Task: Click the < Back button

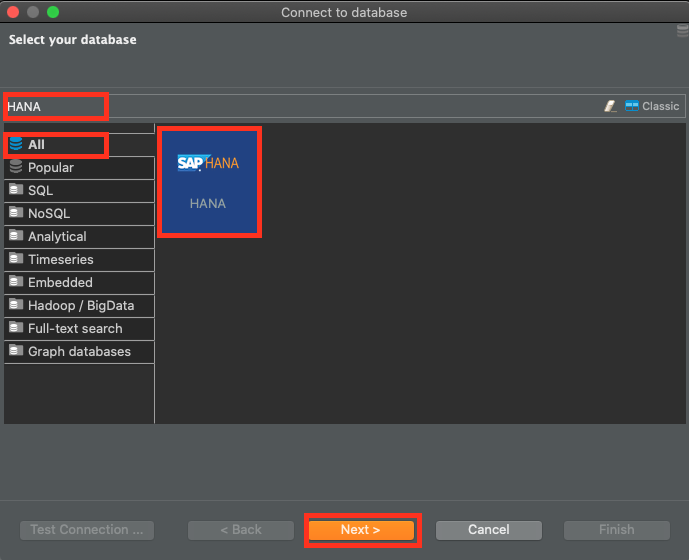Action: point(241,530)
